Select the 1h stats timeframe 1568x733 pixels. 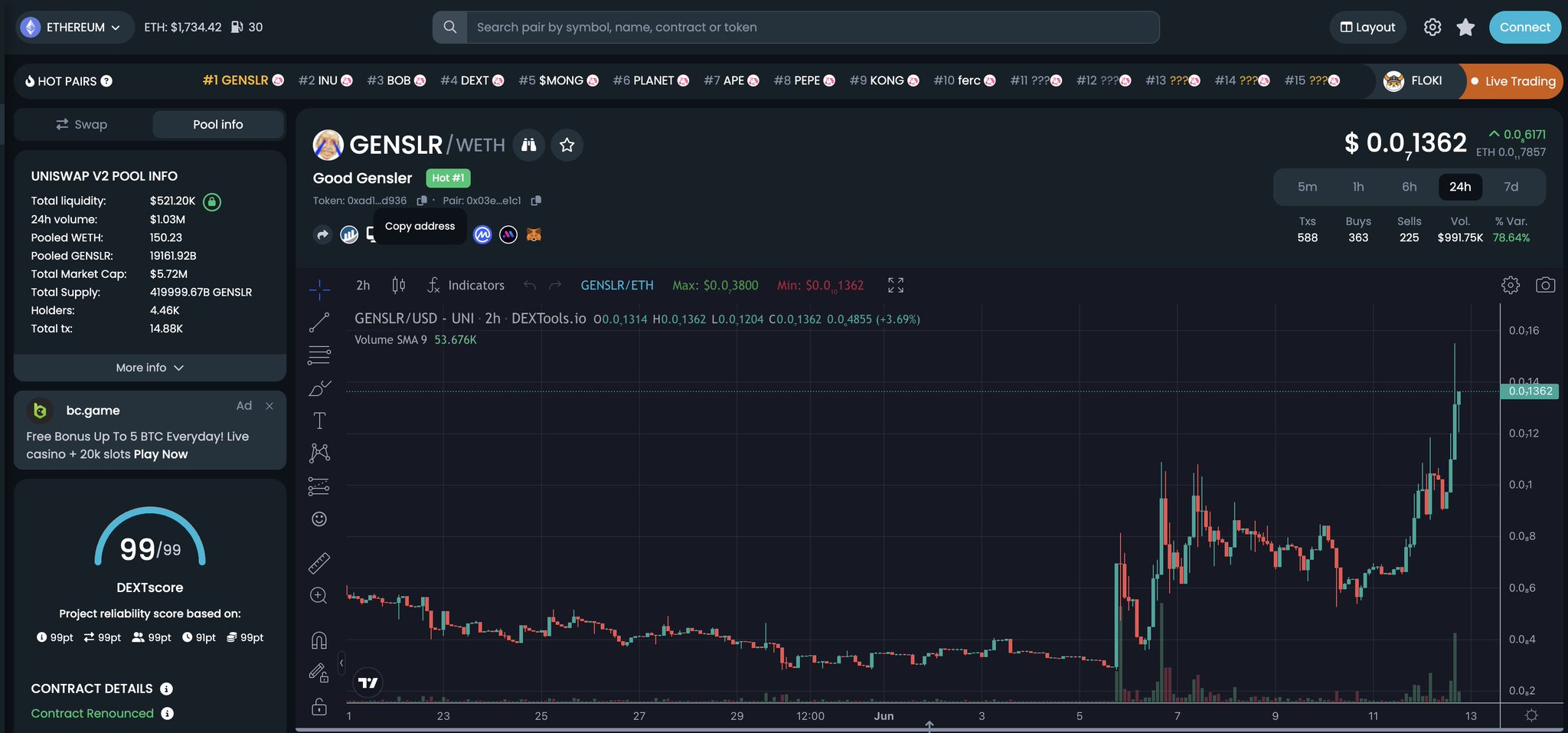1358,187
